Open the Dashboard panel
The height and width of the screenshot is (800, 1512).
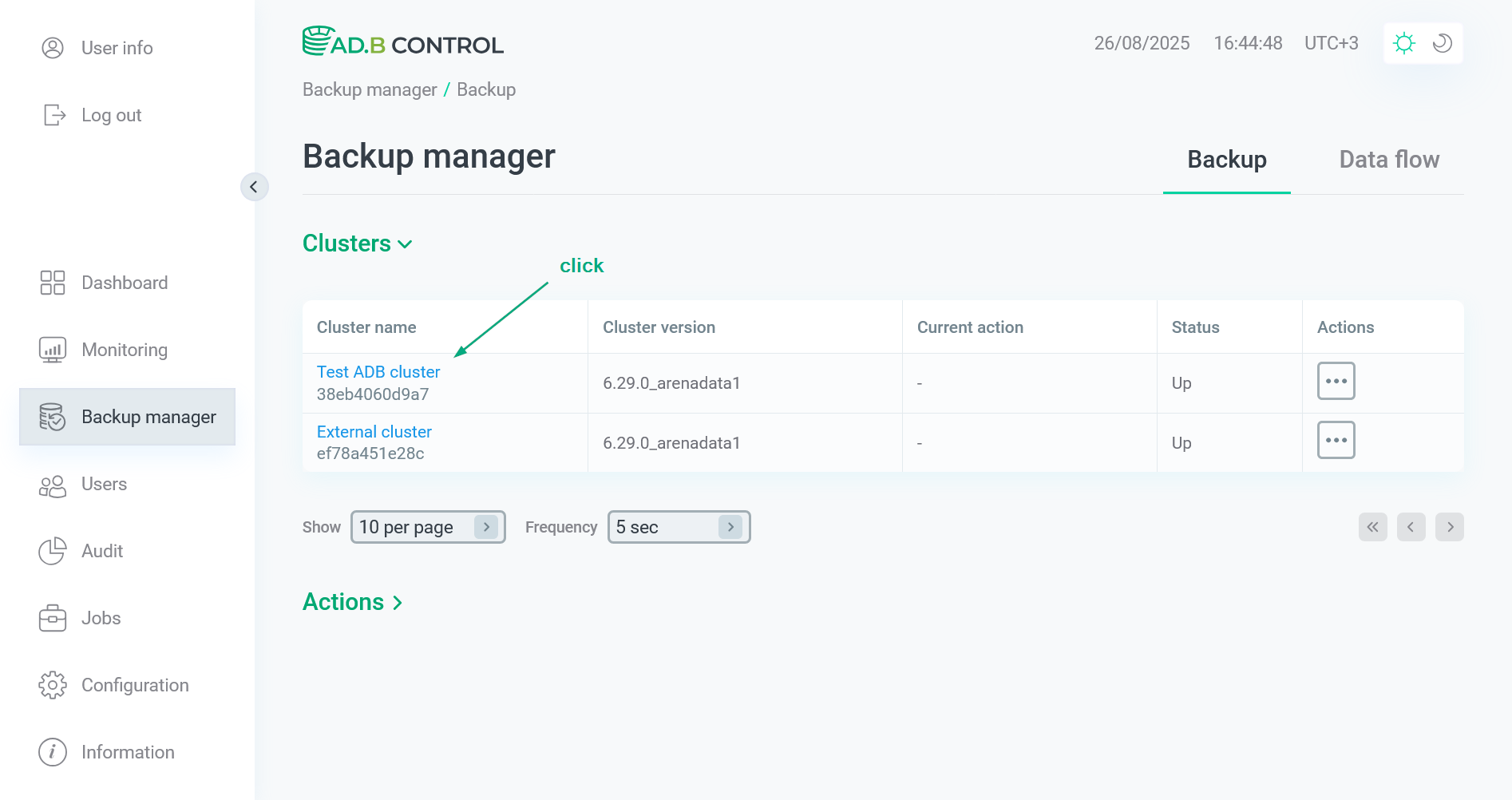click(x=125, y=282)
